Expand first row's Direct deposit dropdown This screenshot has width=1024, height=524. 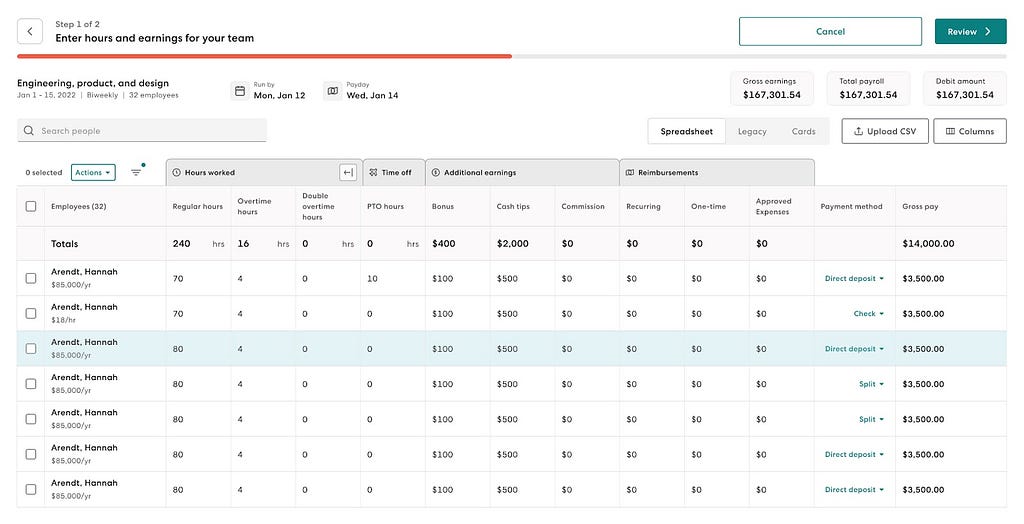point(854,279)
